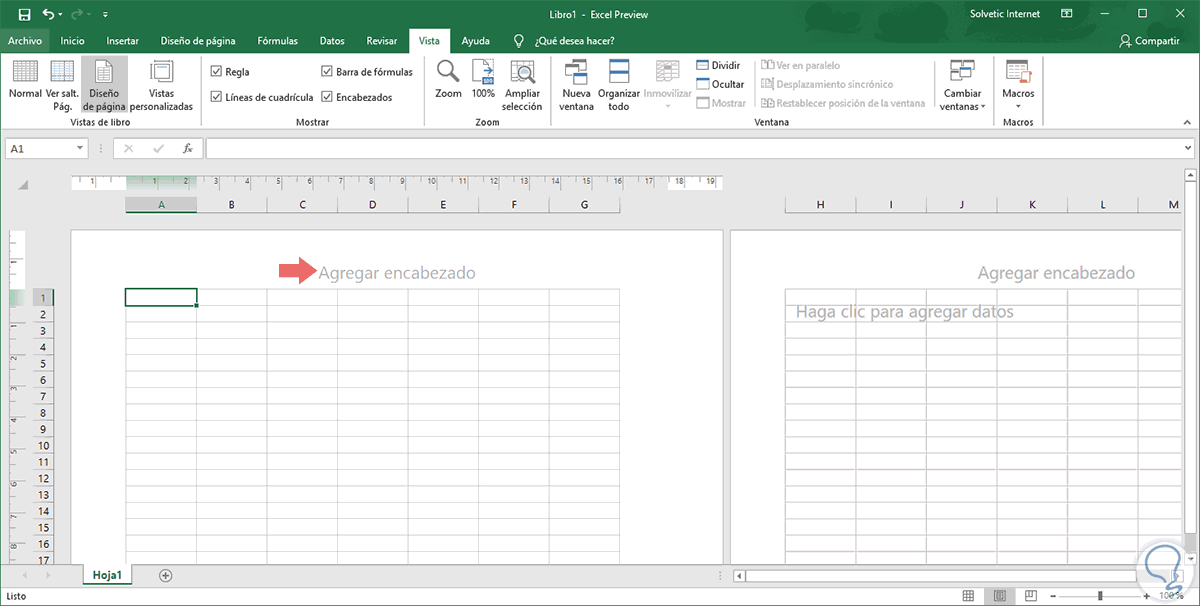Click Ampliar selección icon

coord(522,72)
